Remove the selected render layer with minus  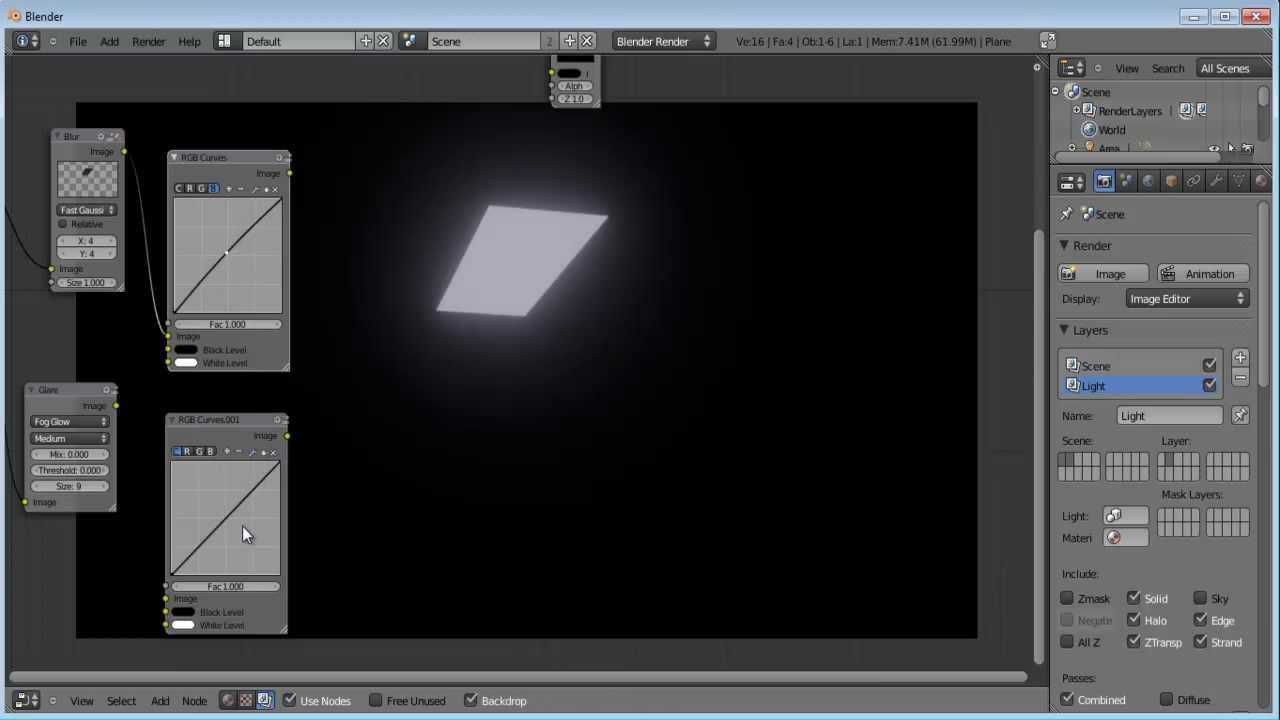[x=1240, y=378]
